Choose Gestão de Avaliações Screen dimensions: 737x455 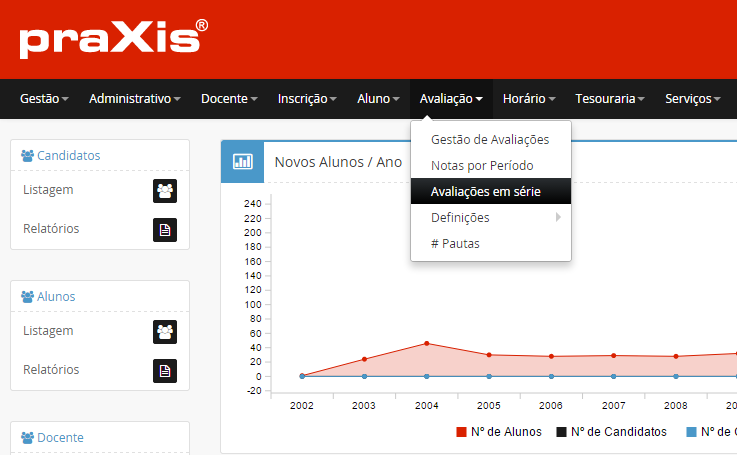[x=490, y=139]
